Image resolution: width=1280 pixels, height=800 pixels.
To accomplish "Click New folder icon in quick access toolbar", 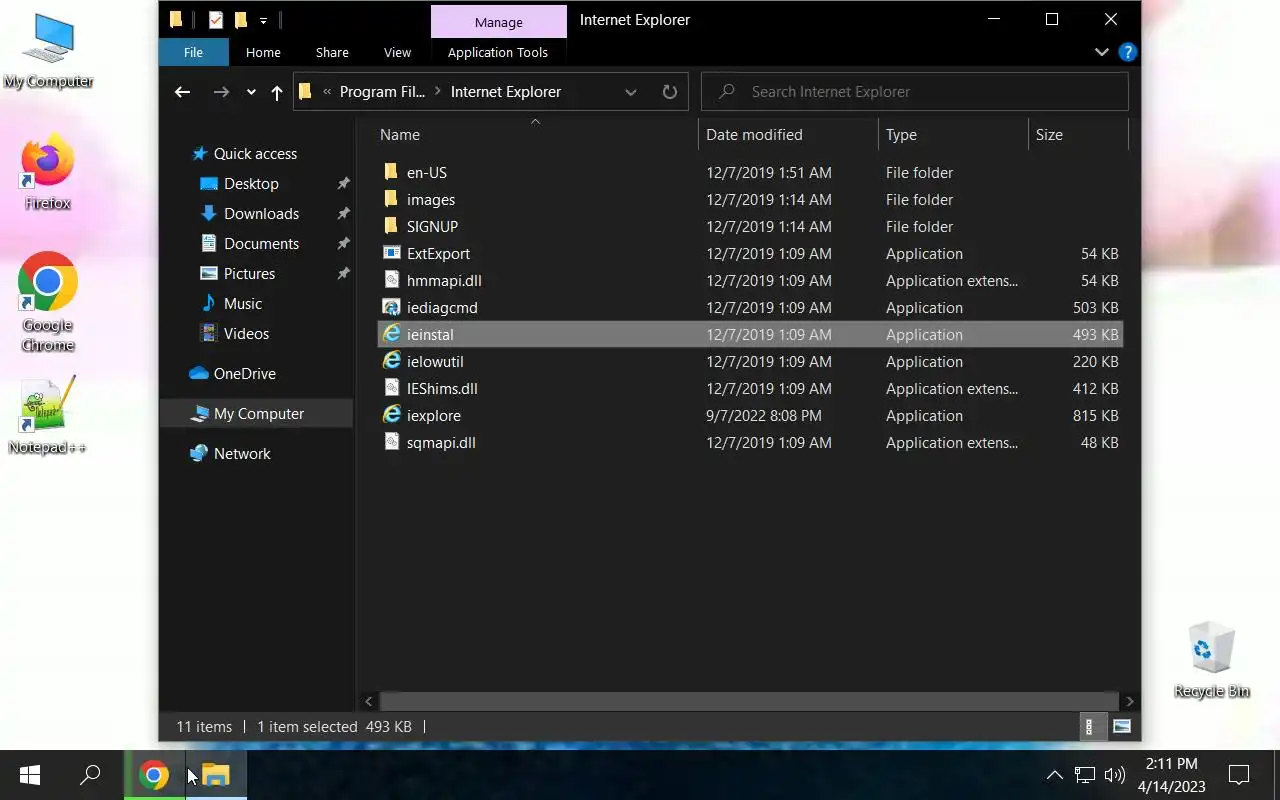I will pyautogui.click(x=241, y=20).
